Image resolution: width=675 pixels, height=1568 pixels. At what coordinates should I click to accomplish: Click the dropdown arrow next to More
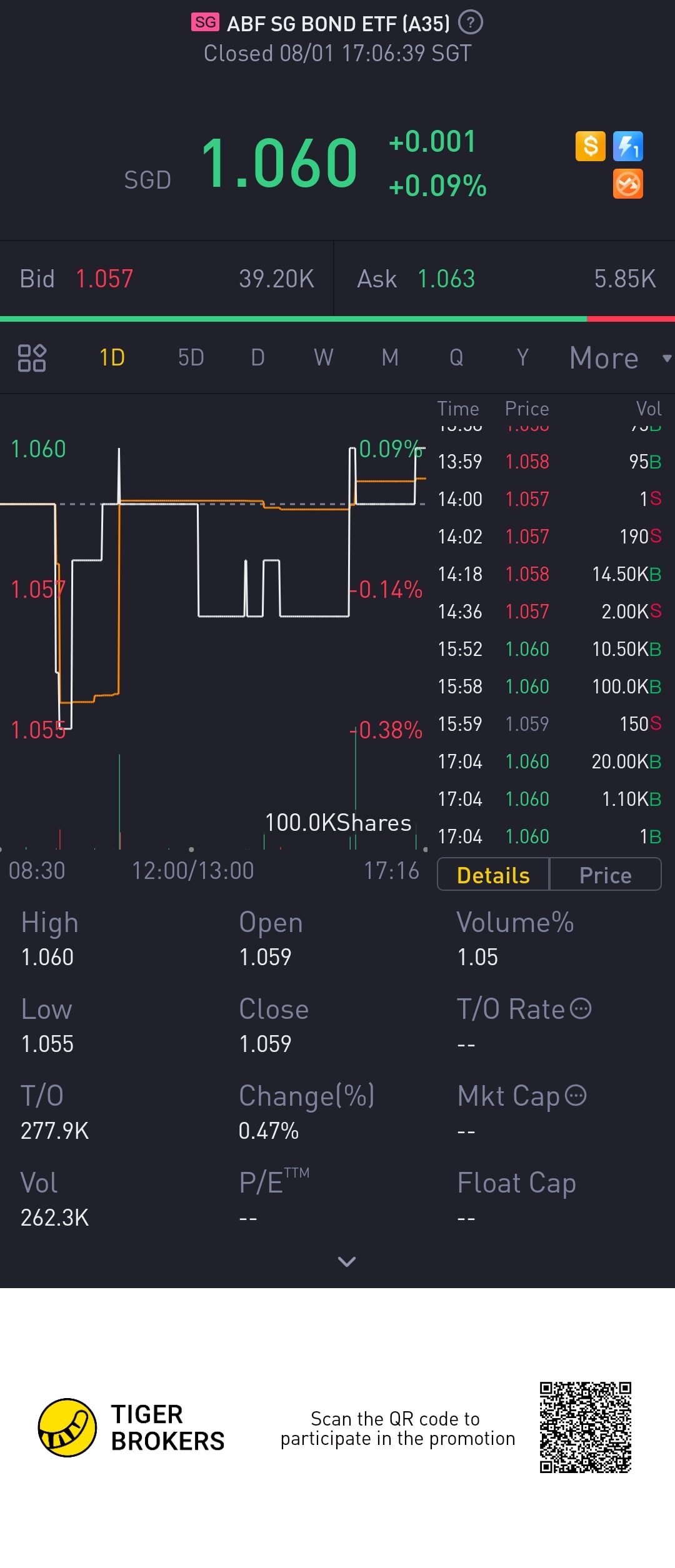[667, 358]
